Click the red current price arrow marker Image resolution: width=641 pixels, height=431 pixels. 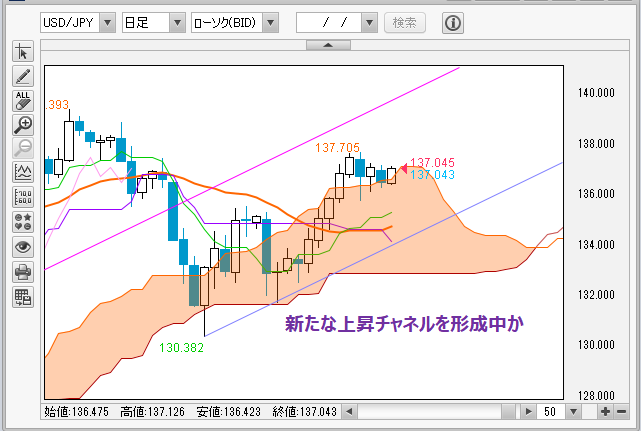[x=404, y=168]
